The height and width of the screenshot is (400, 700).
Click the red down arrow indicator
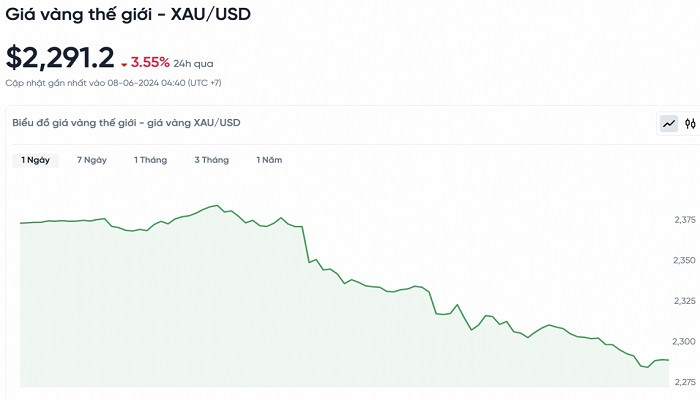coord(124,64)
